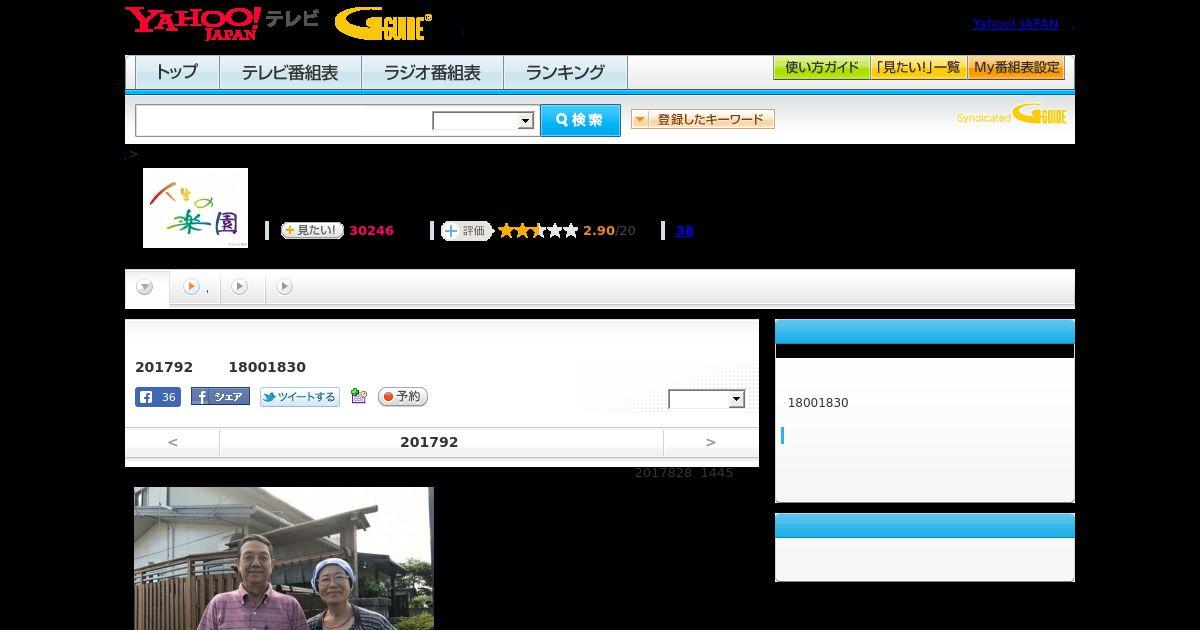Click the Yahoo! Japan TV logo
Viewport: 1200px width, 630px height.
tap(222, 23)
